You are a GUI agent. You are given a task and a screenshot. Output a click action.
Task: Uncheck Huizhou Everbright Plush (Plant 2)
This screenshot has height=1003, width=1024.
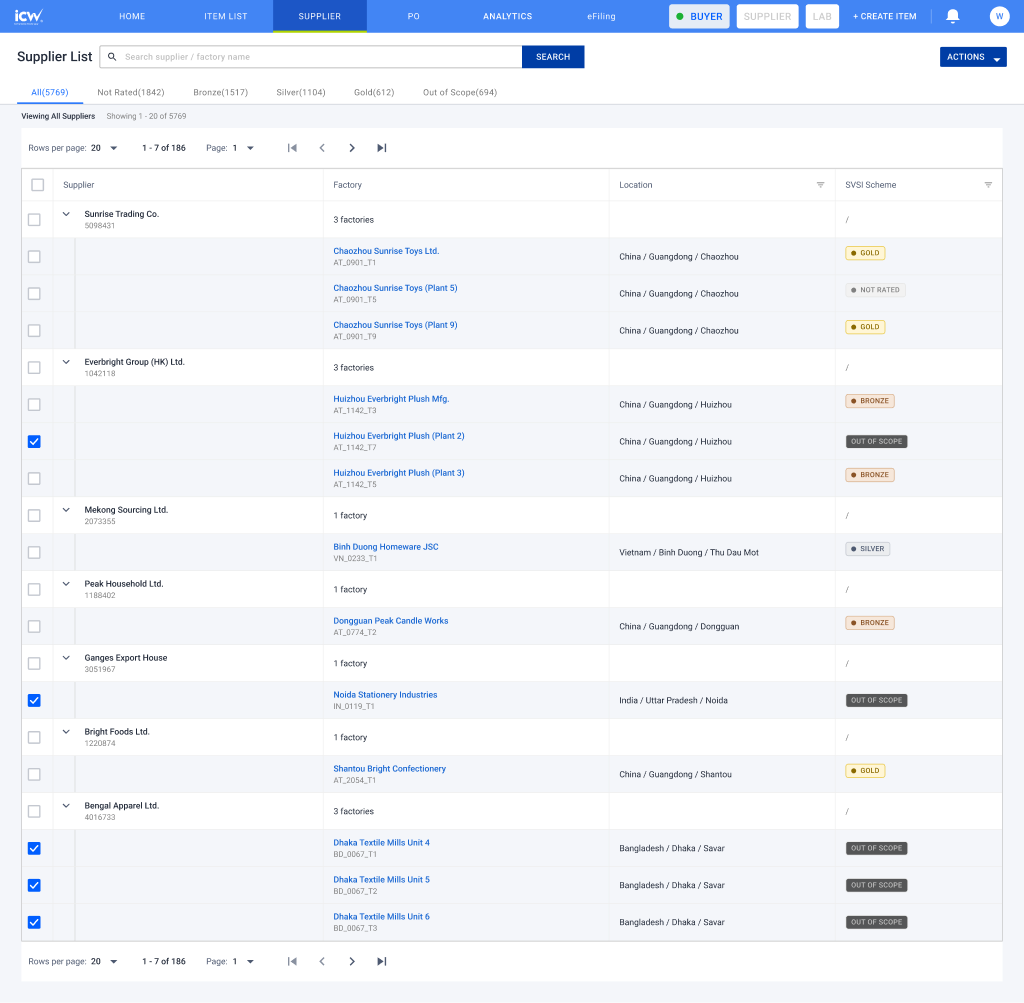pyautogui.click(x=34, y=441)
